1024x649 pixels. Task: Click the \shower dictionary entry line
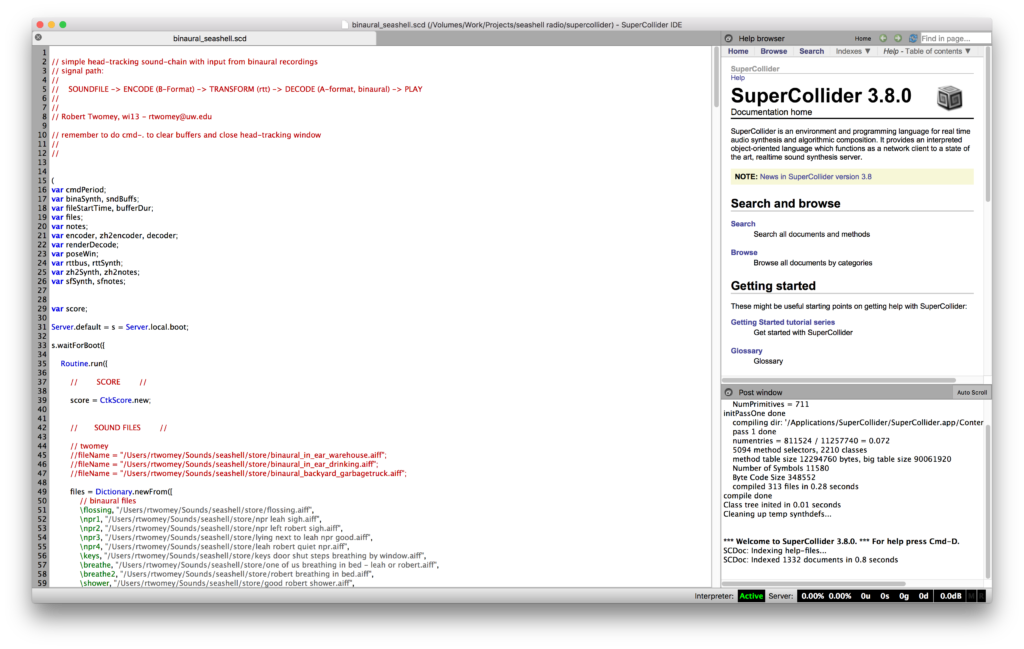pos(217,583)
